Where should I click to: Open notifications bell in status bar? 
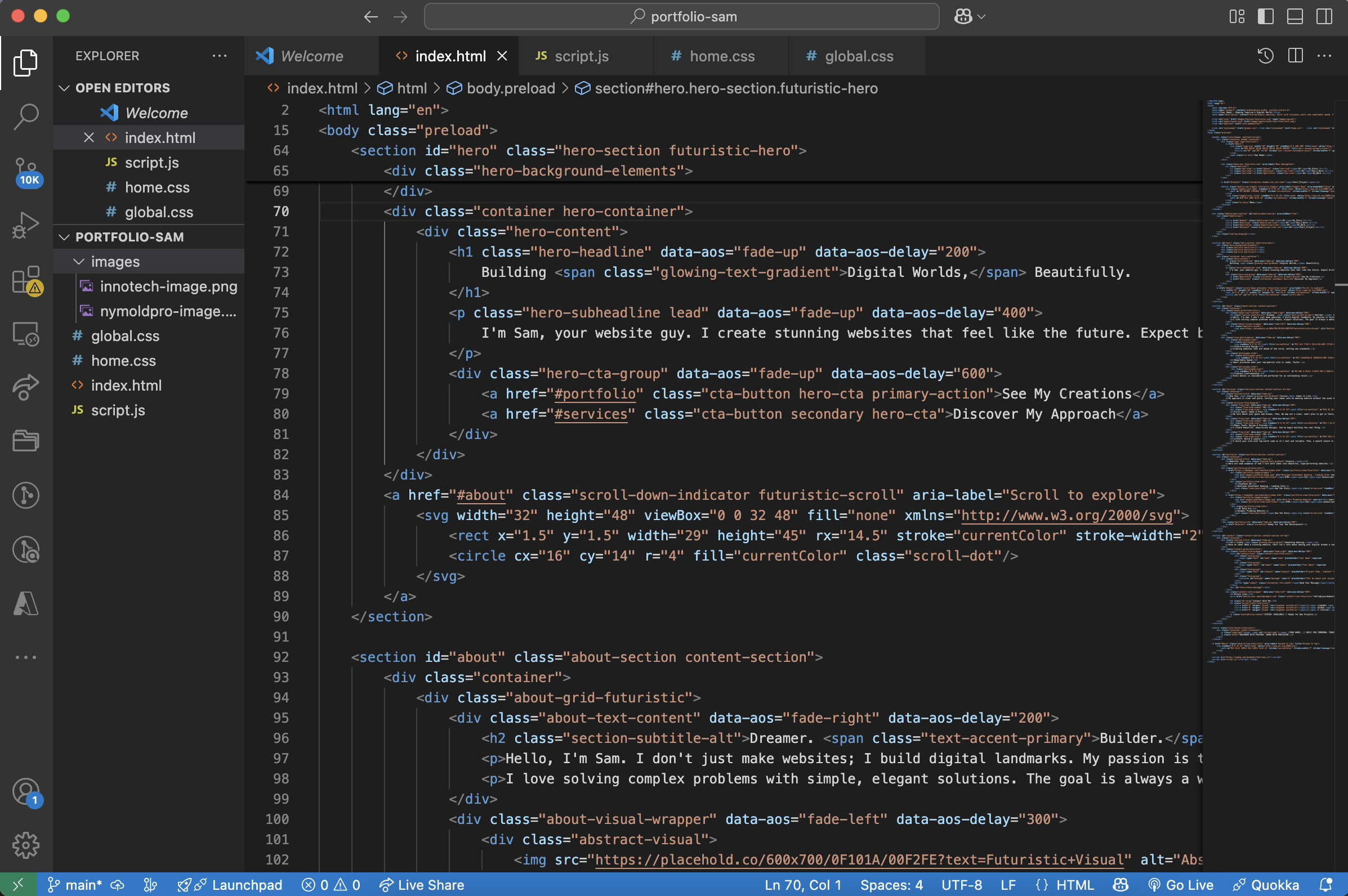pyautogui.click(x=1325, y=885)
